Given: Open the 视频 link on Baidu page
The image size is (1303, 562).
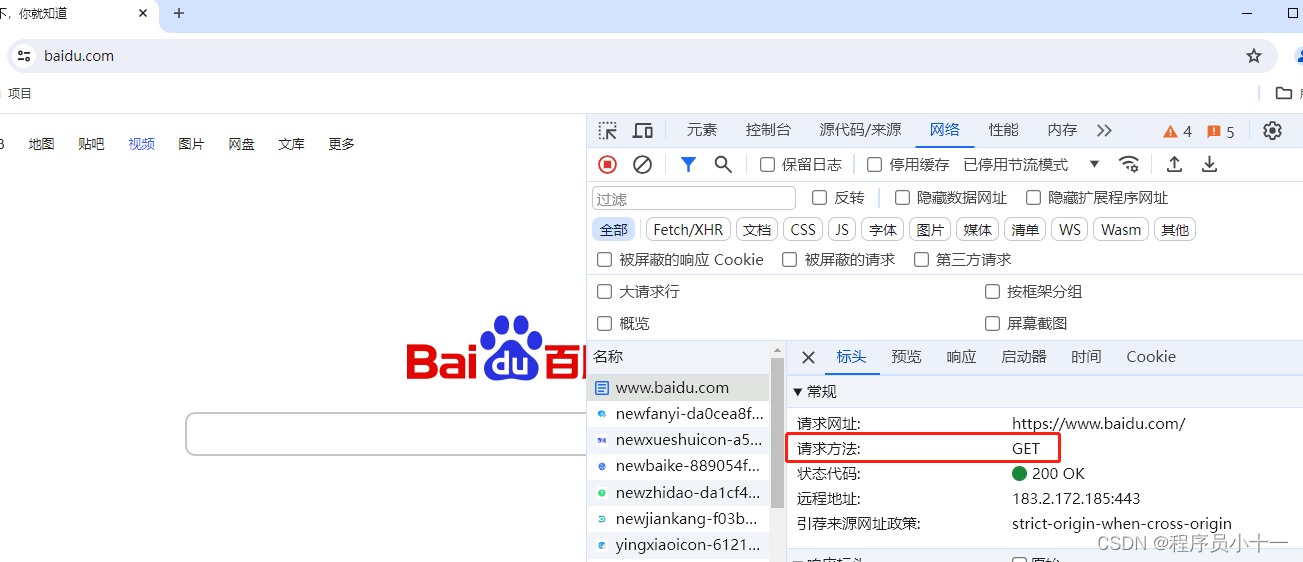Looking at the screenshot, I should pyautogui.click(x=141, y=144).
